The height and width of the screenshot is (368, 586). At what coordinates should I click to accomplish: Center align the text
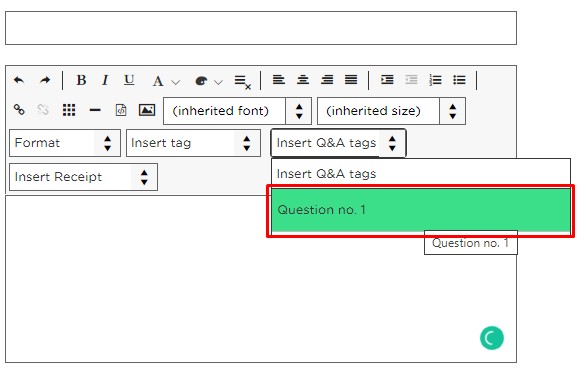(x=303, y=80)
